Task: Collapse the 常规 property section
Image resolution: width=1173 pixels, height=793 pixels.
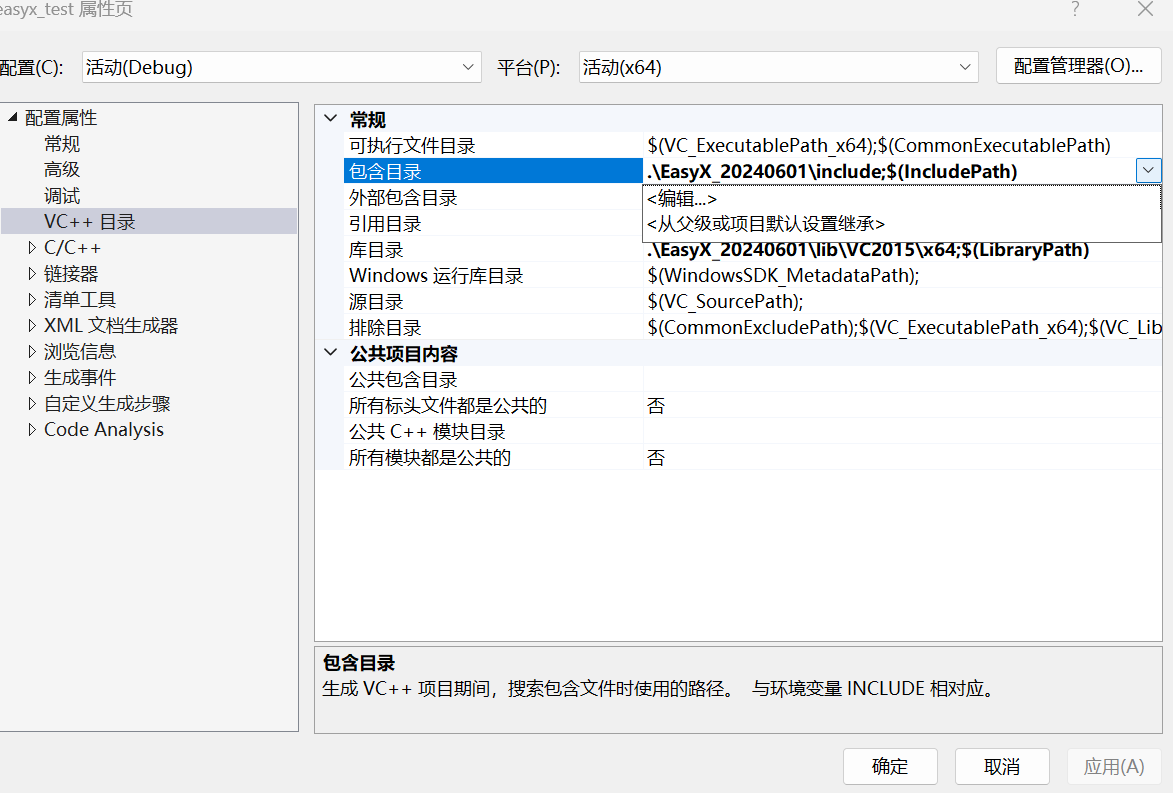Action: [331, 118]
